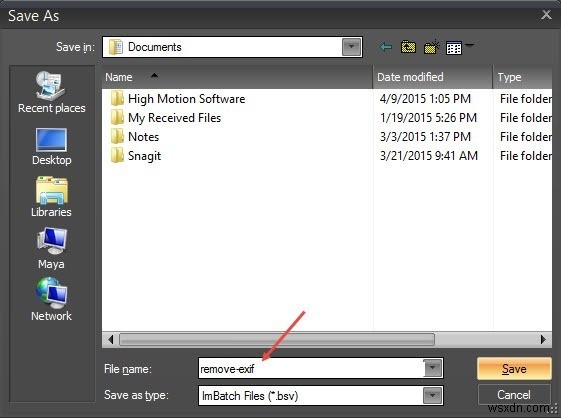Create a new folder
The image size is (561, 418).
point(431,47)
